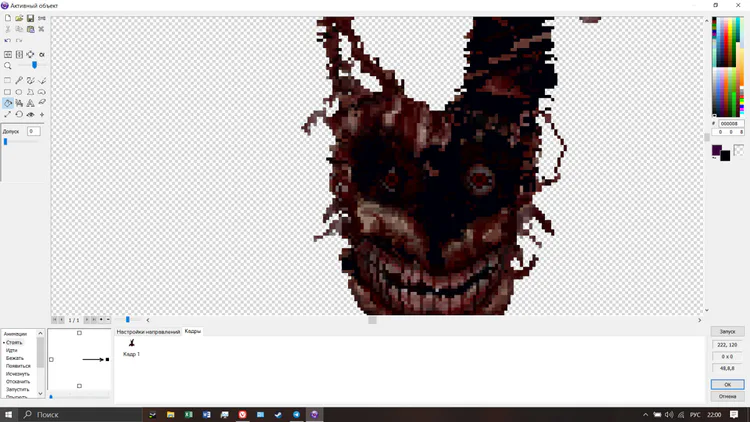This screenshot has width=750, height=422.
Task: Select the Стоять animation
Action: (x=14, y=343)
